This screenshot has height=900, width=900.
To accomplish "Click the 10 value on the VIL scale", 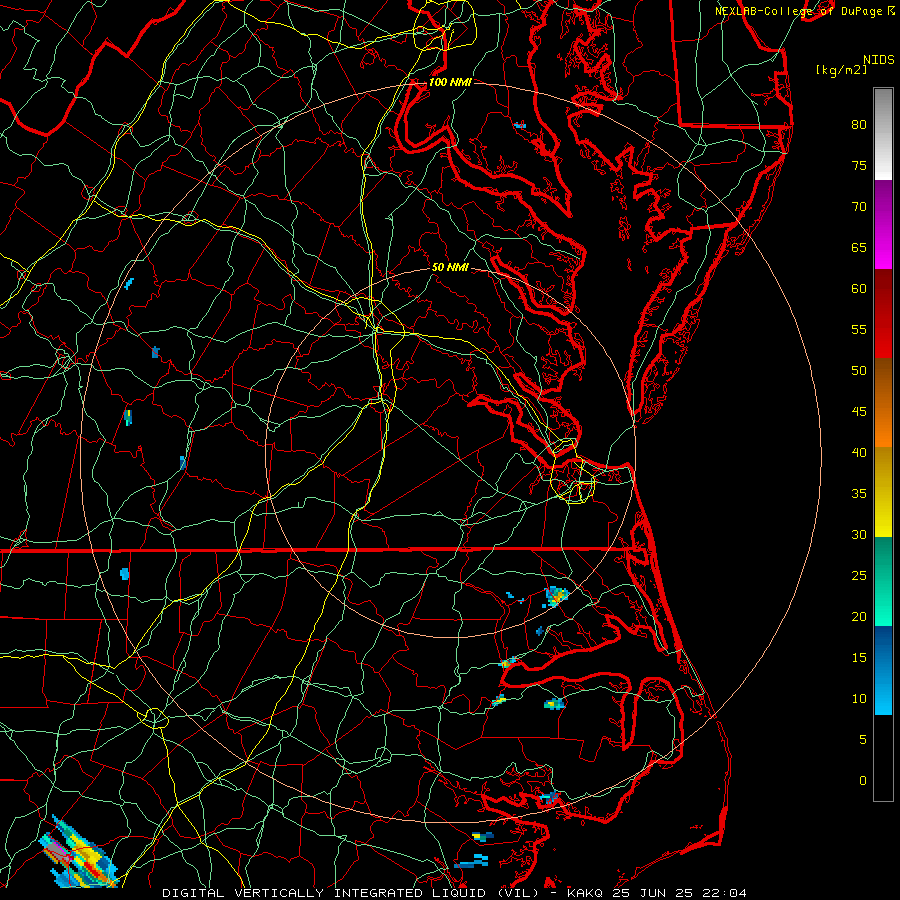I will pos(859,699).
